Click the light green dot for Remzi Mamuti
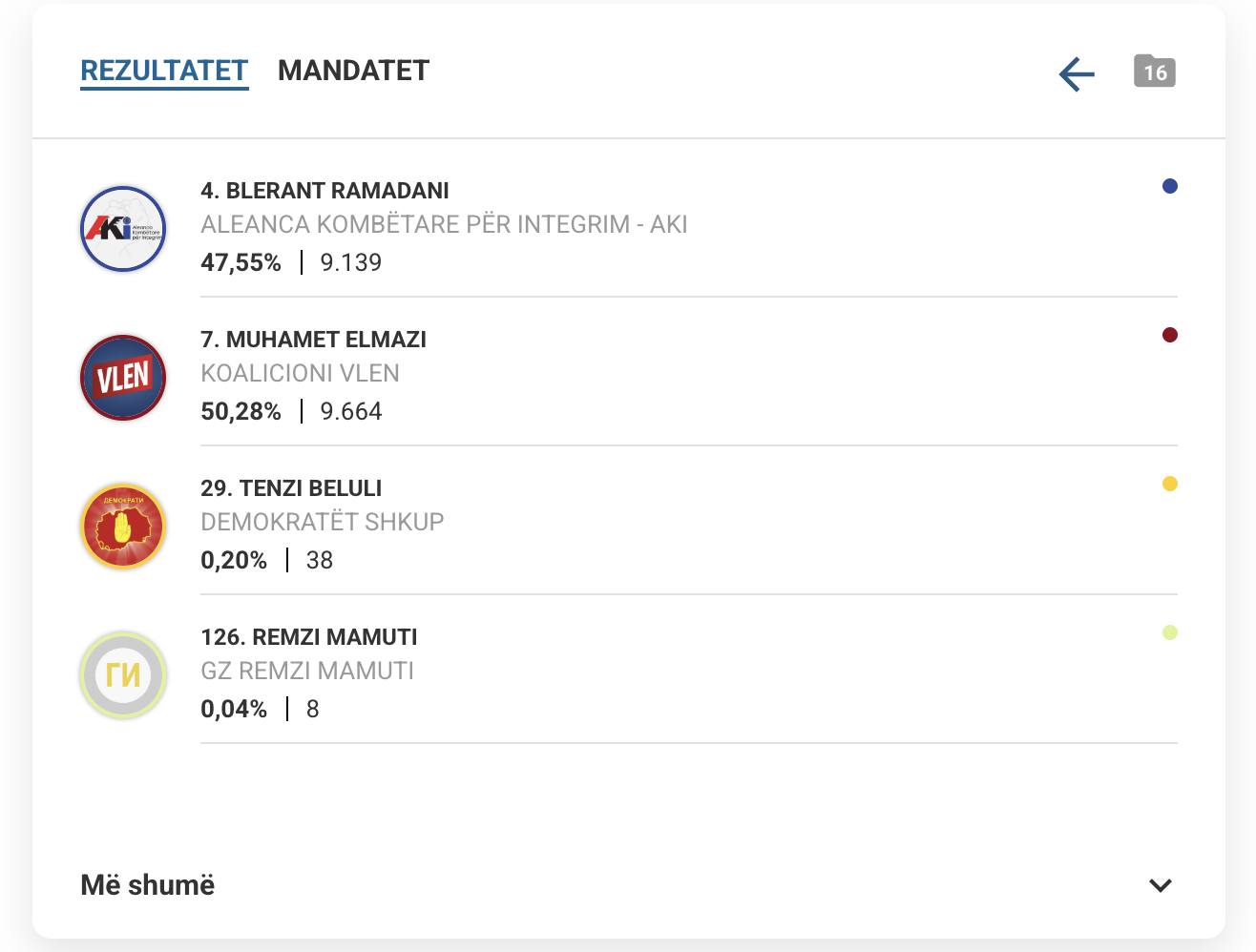Screen dimensions: 1256x952 (x=1170, y=632)
